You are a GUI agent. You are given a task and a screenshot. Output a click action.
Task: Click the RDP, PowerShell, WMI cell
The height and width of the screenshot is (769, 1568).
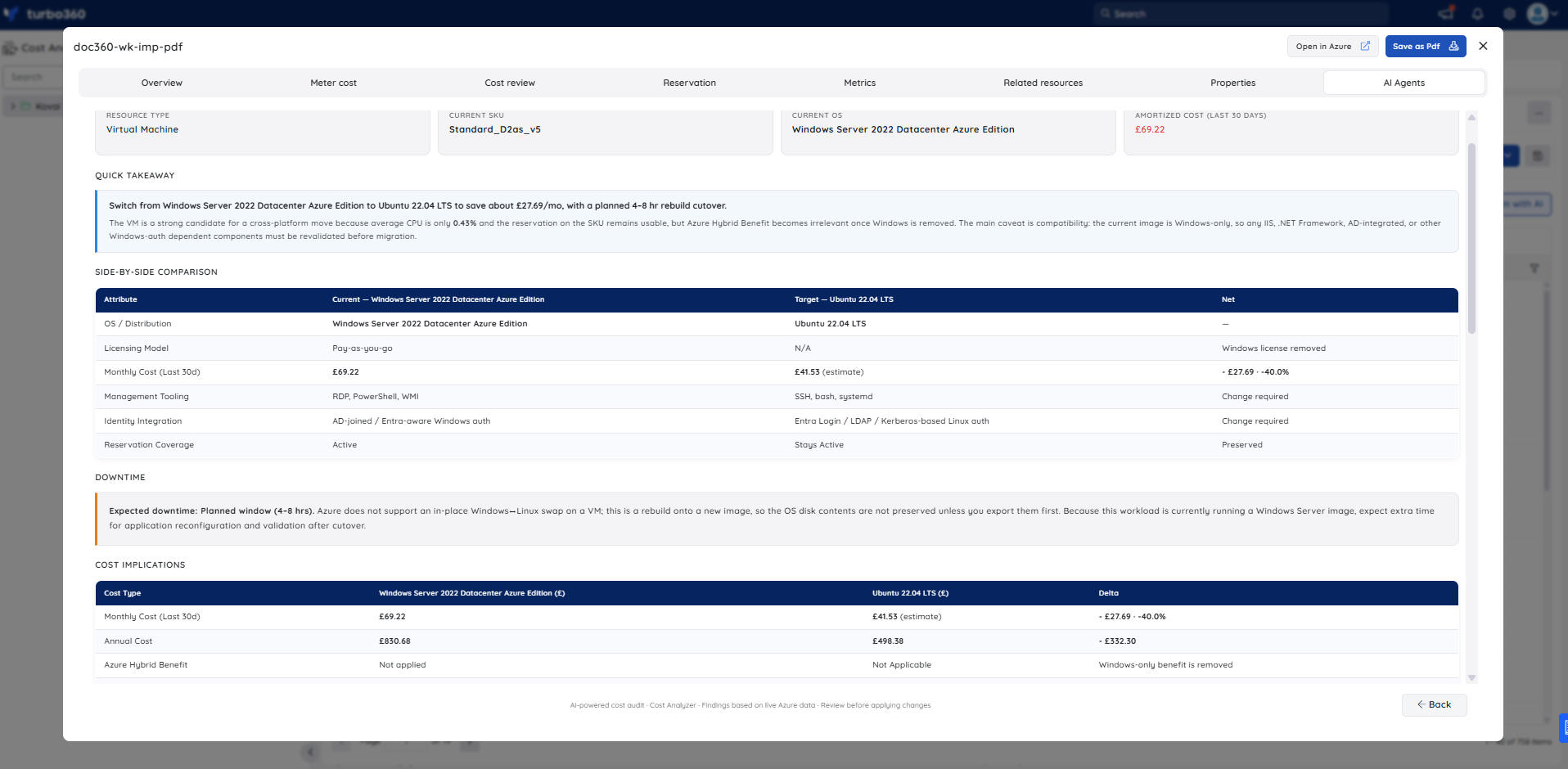click(x=376, y=397)
